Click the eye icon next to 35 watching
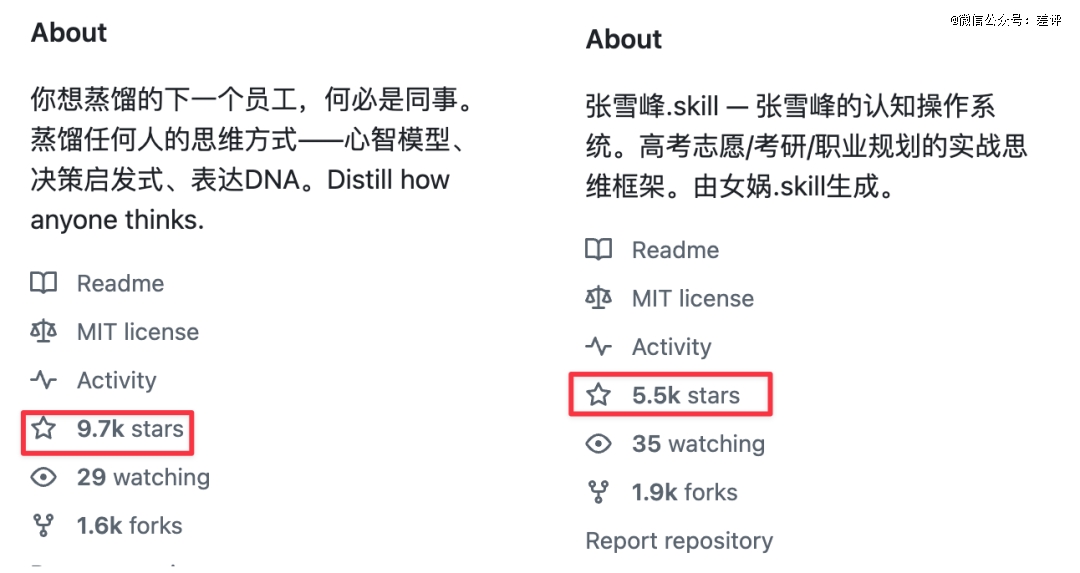Viewport: 1080px width, 573px height. 598,444
